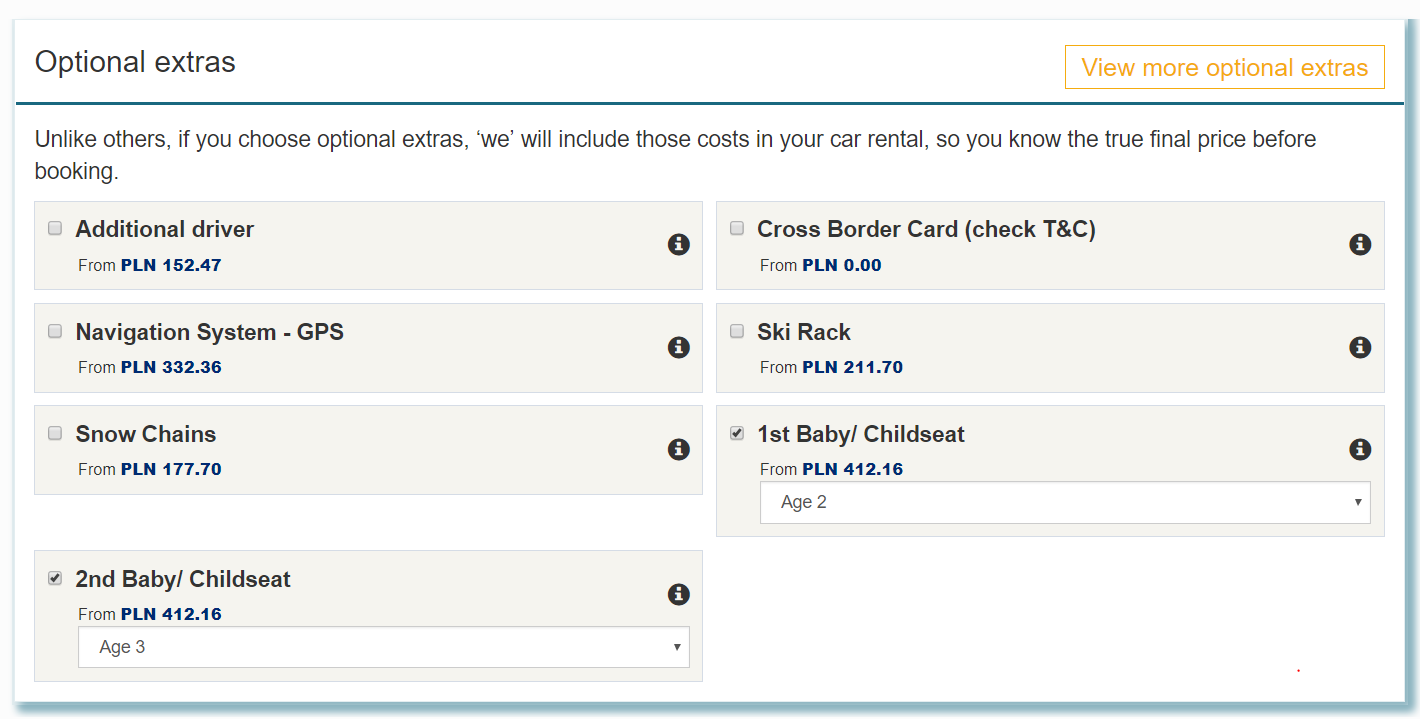This screenshot has width=1420, height=719.
Task: Open Snow Chains info icon
Action: pos(679,449)
